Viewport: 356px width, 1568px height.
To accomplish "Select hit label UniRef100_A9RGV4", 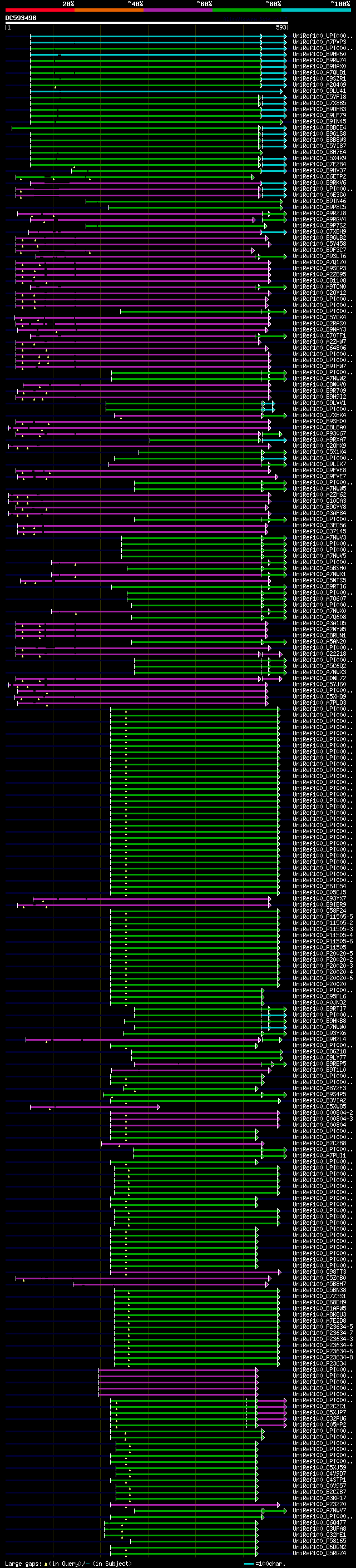I will (319, 219).
